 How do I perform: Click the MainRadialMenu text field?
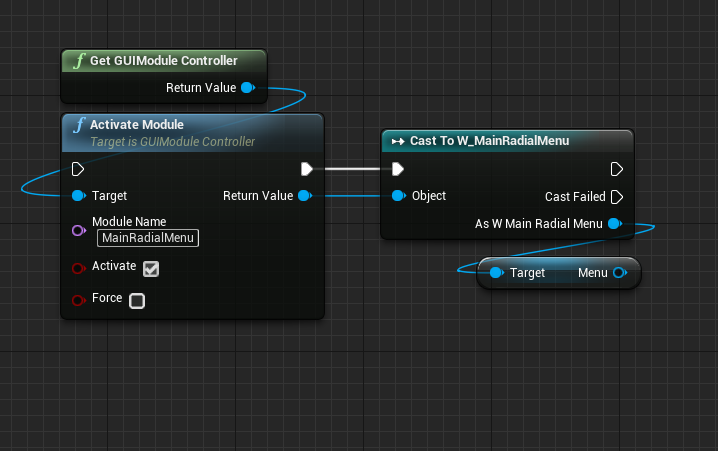(x=148, y=238)
